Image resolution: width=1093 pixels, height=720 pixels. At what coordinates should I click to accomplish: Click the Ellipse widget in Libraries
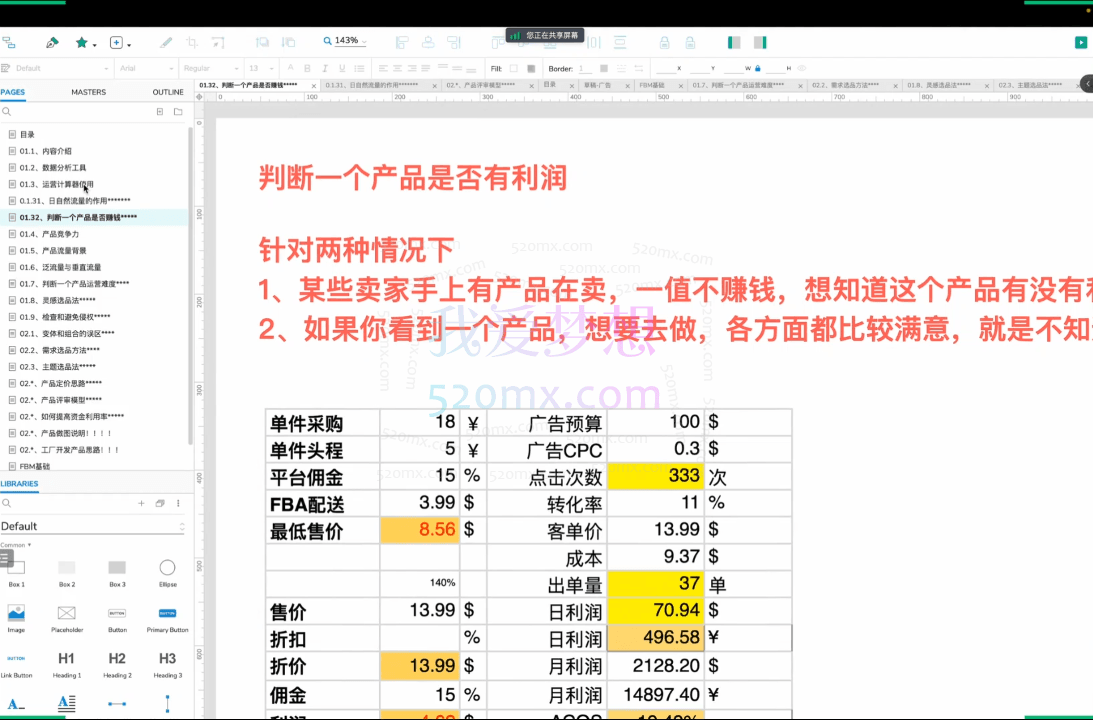pos(167,568)
